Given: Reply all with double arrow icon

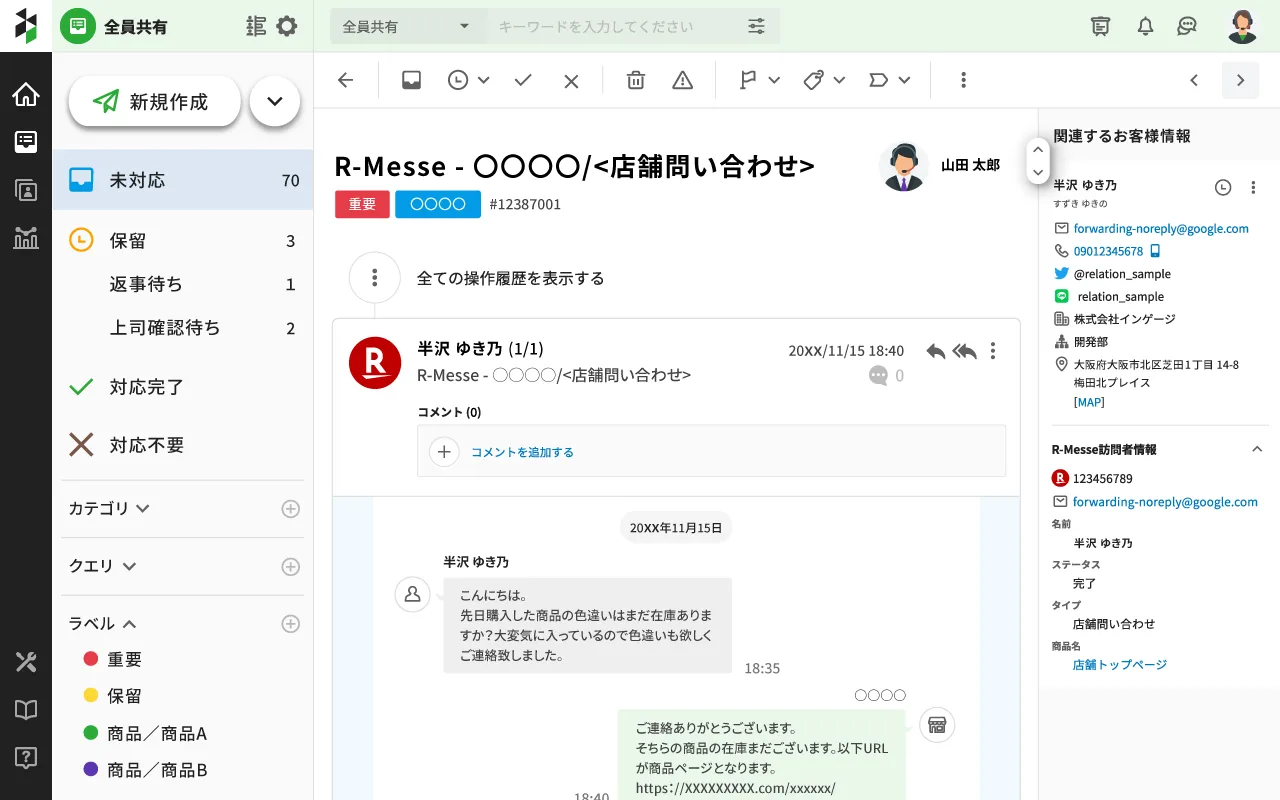Looking at the screenshot, I should [965, 351].
